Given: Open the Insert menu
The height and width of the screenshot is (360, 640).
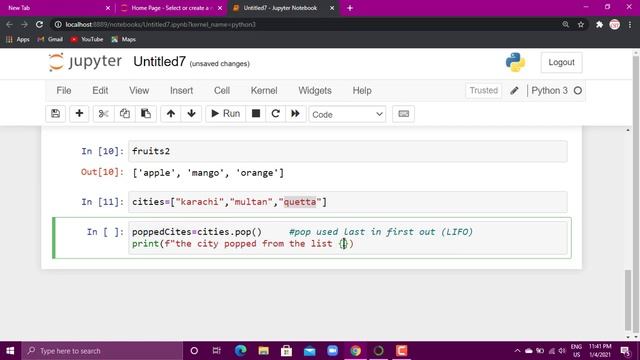Looking at the screenshot, I should pyautogui.click(x=182, y=91).
